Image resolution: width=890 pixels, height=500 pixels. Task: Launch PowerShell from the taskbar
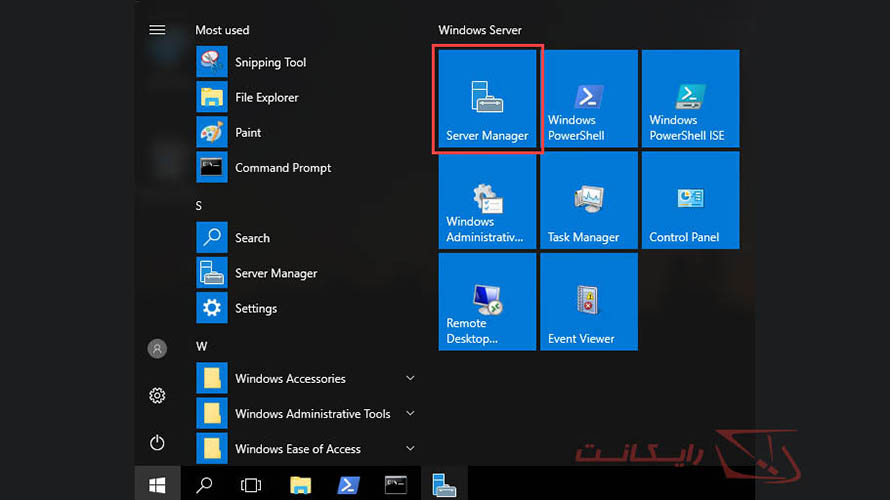coord(348,485)
